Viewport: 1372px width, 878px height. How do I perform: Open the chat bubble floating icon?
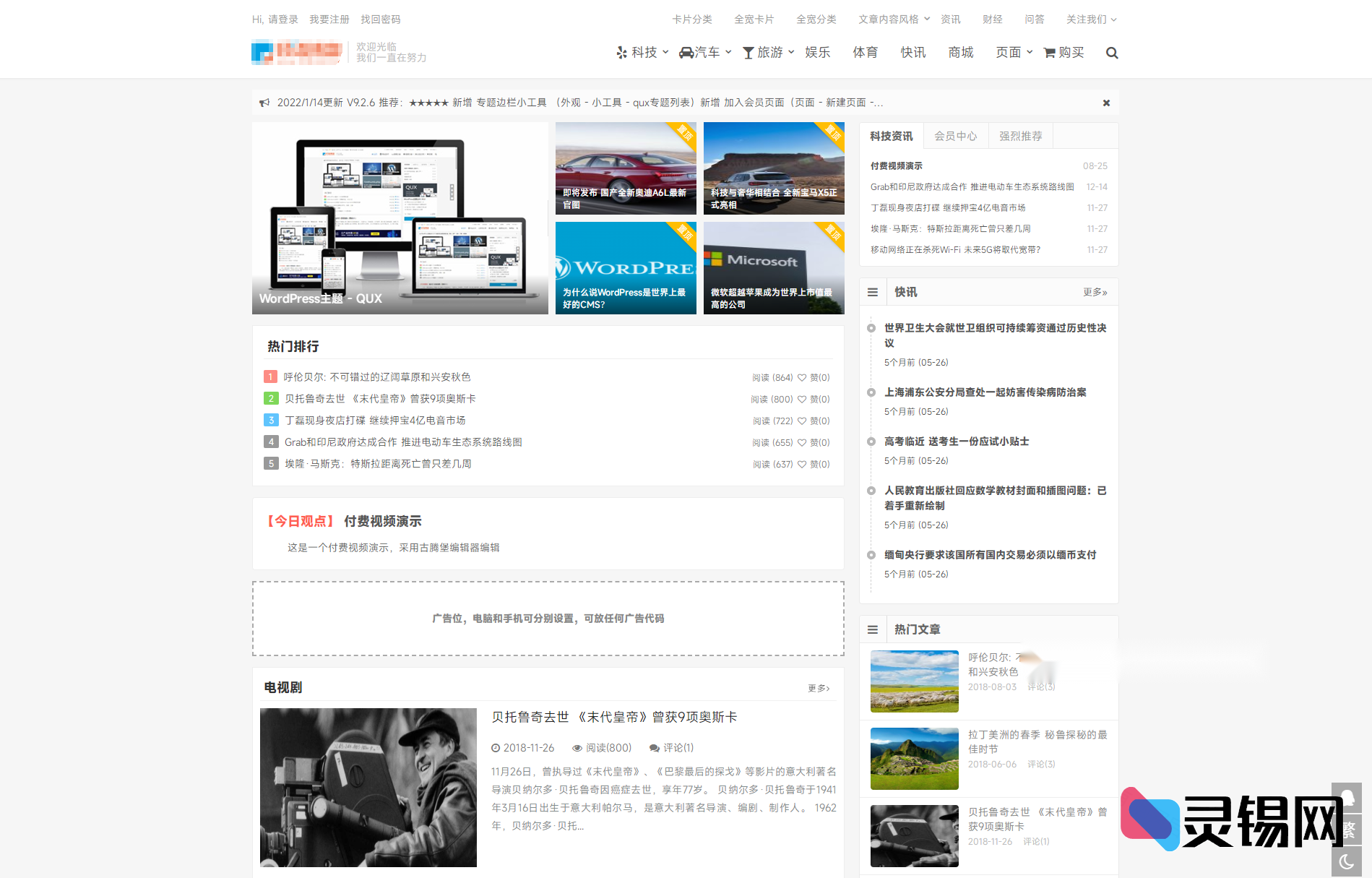(1348, 797)
